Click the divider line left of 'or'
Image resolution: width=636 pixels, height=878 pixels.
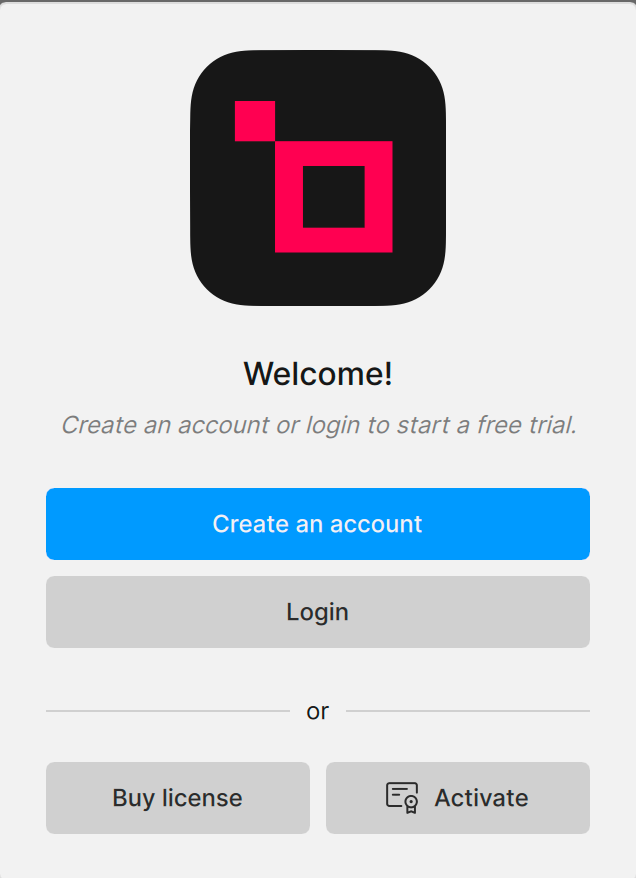click(x=168, y=711)
